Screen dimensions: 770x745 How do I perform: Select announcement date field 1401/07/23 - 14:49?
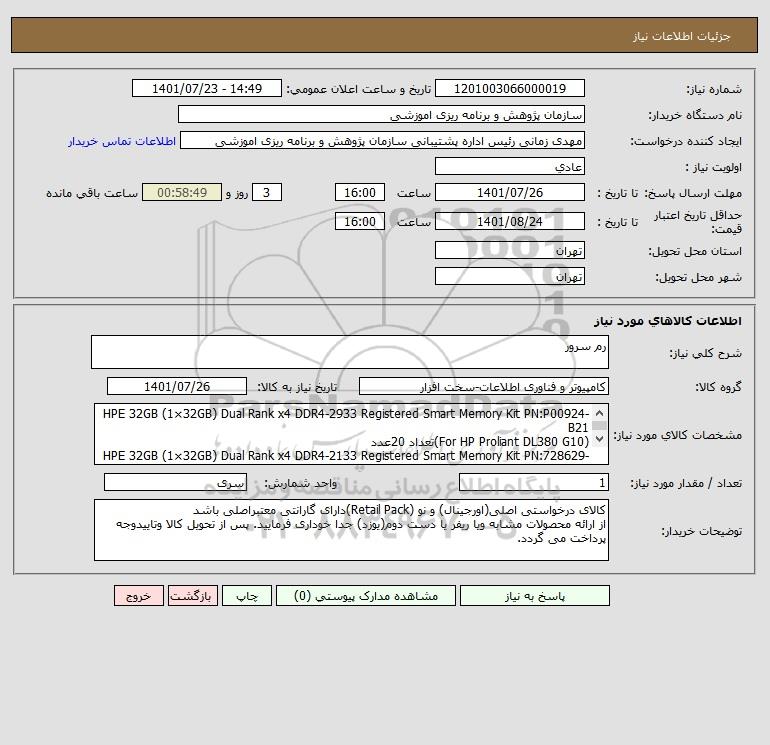[x=207, y=88]
